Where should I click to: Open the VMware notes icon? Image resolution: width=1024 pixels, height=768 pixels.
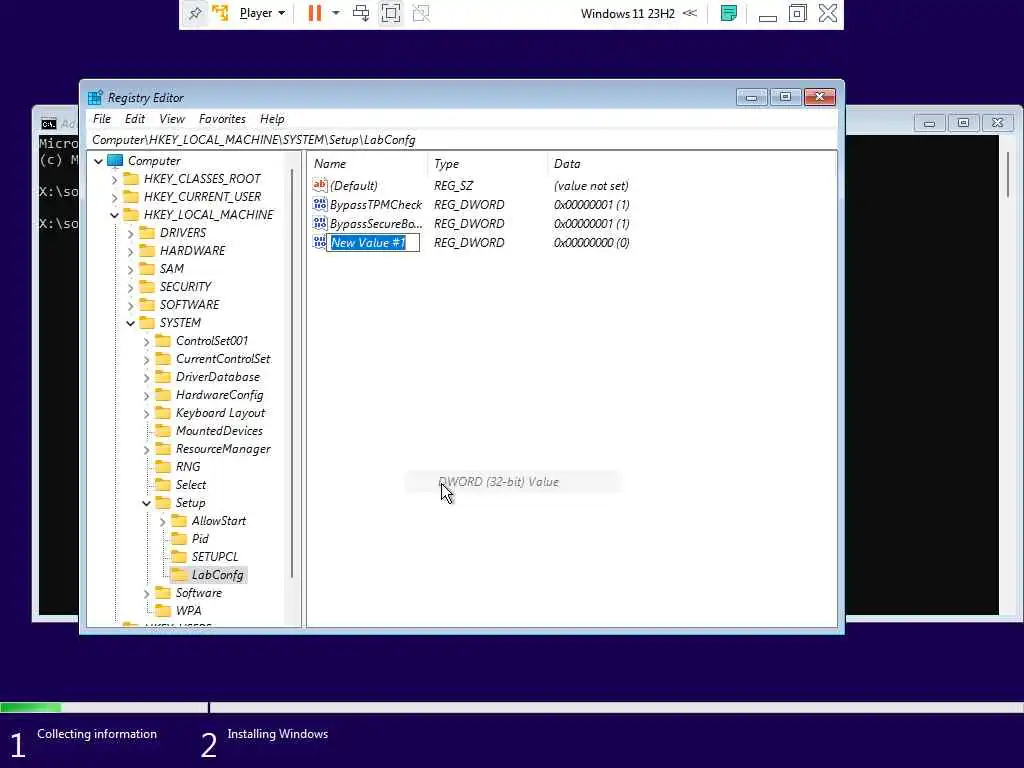729,13
